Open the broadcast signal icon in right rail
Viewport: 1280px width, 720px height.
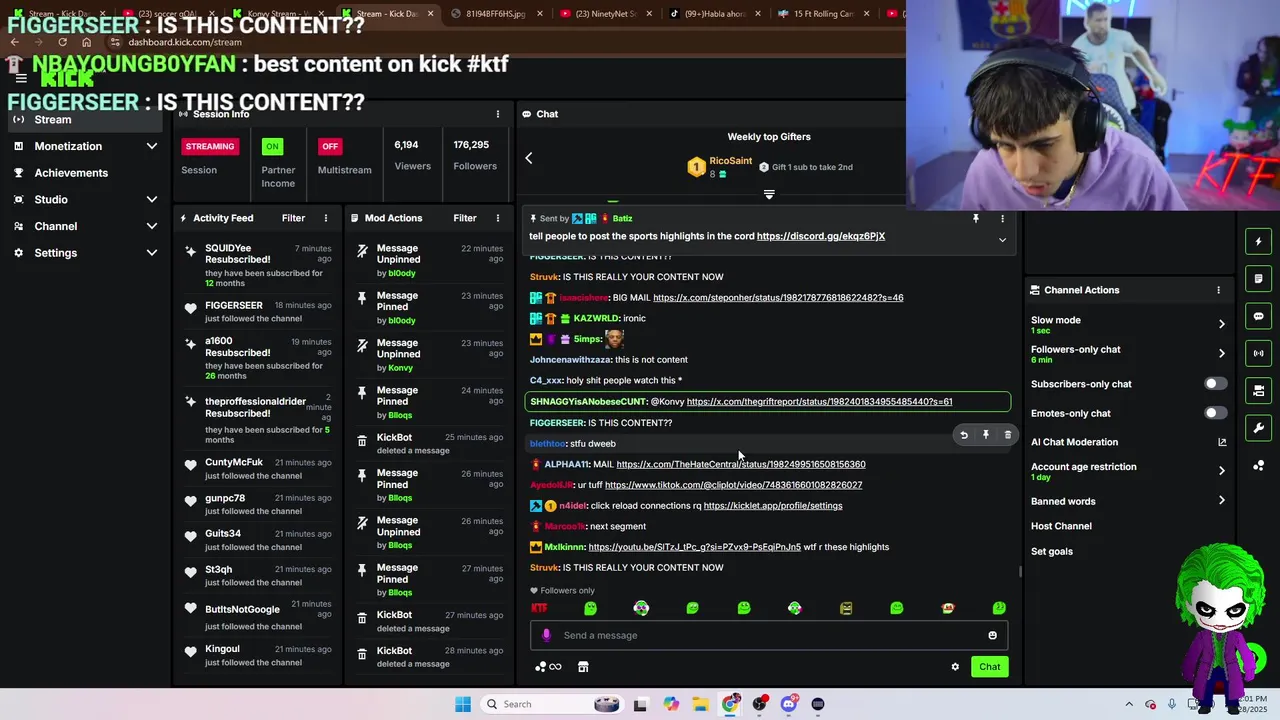pos(1258,353)
